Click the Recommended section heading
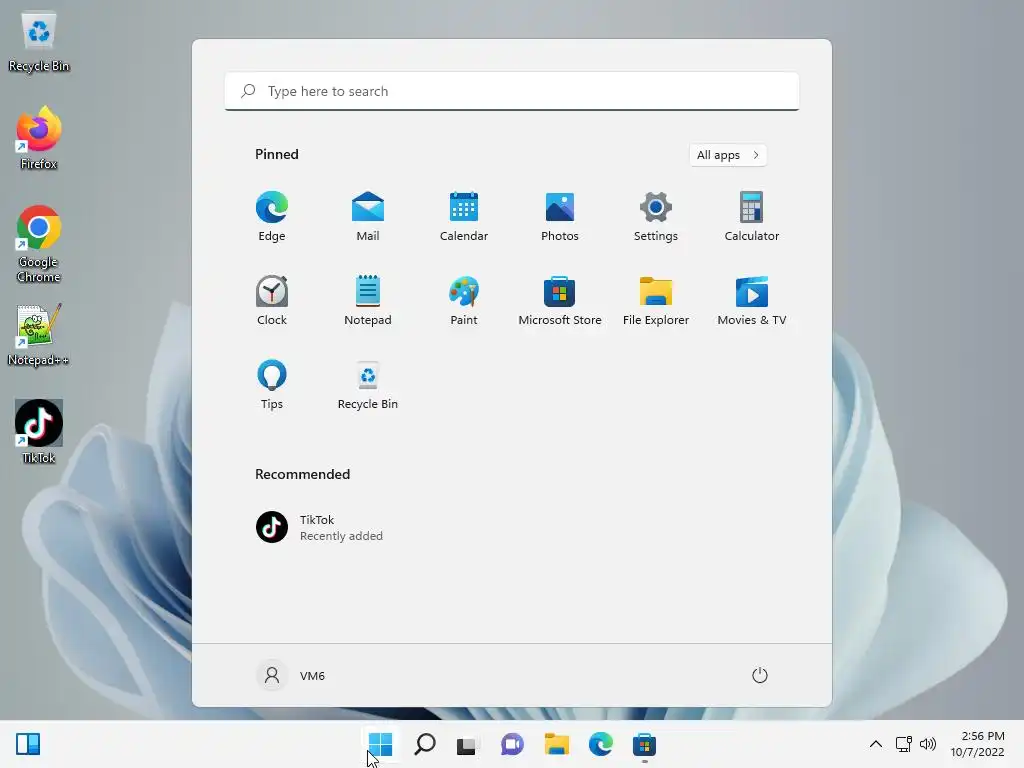This screenshot has width=1024, height=768. (x=302, y=474)
